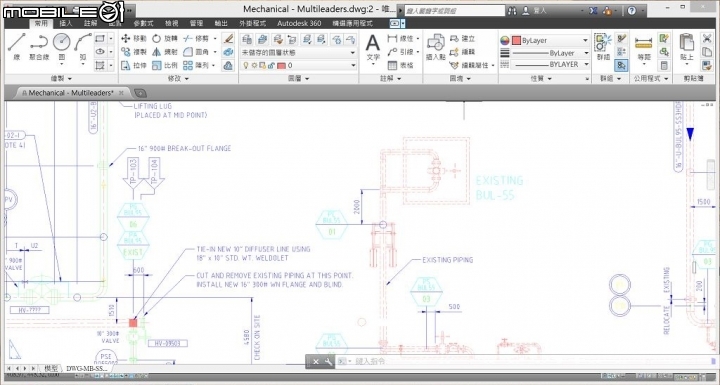
Task: Click the Paste (貼上) clipboard icon
Action: coord(686,47)
